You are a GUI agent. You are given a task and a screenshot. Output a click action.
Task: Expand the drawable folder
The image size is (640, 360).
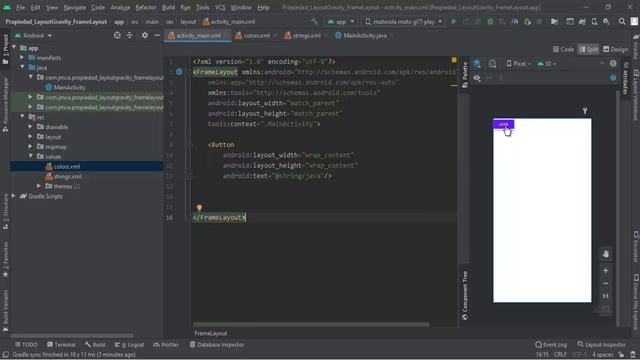point(31,127)
